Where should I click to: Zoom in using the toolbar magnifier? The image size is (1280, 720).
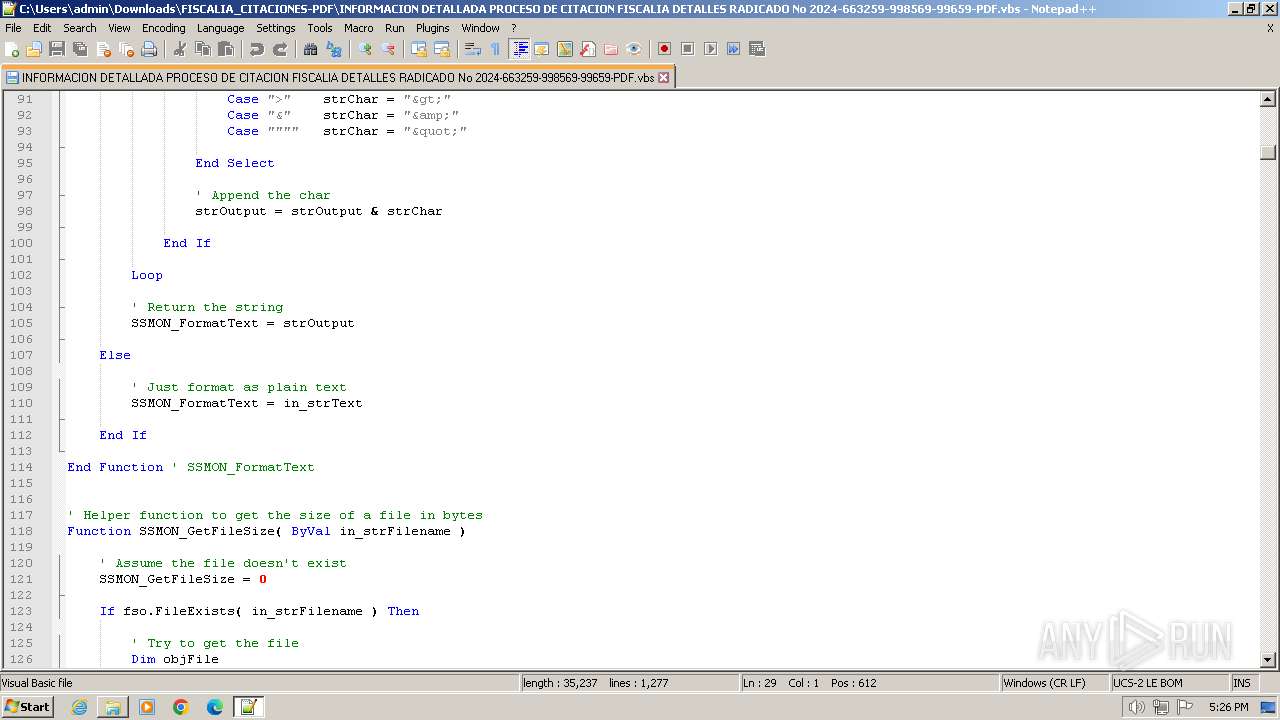365,49
